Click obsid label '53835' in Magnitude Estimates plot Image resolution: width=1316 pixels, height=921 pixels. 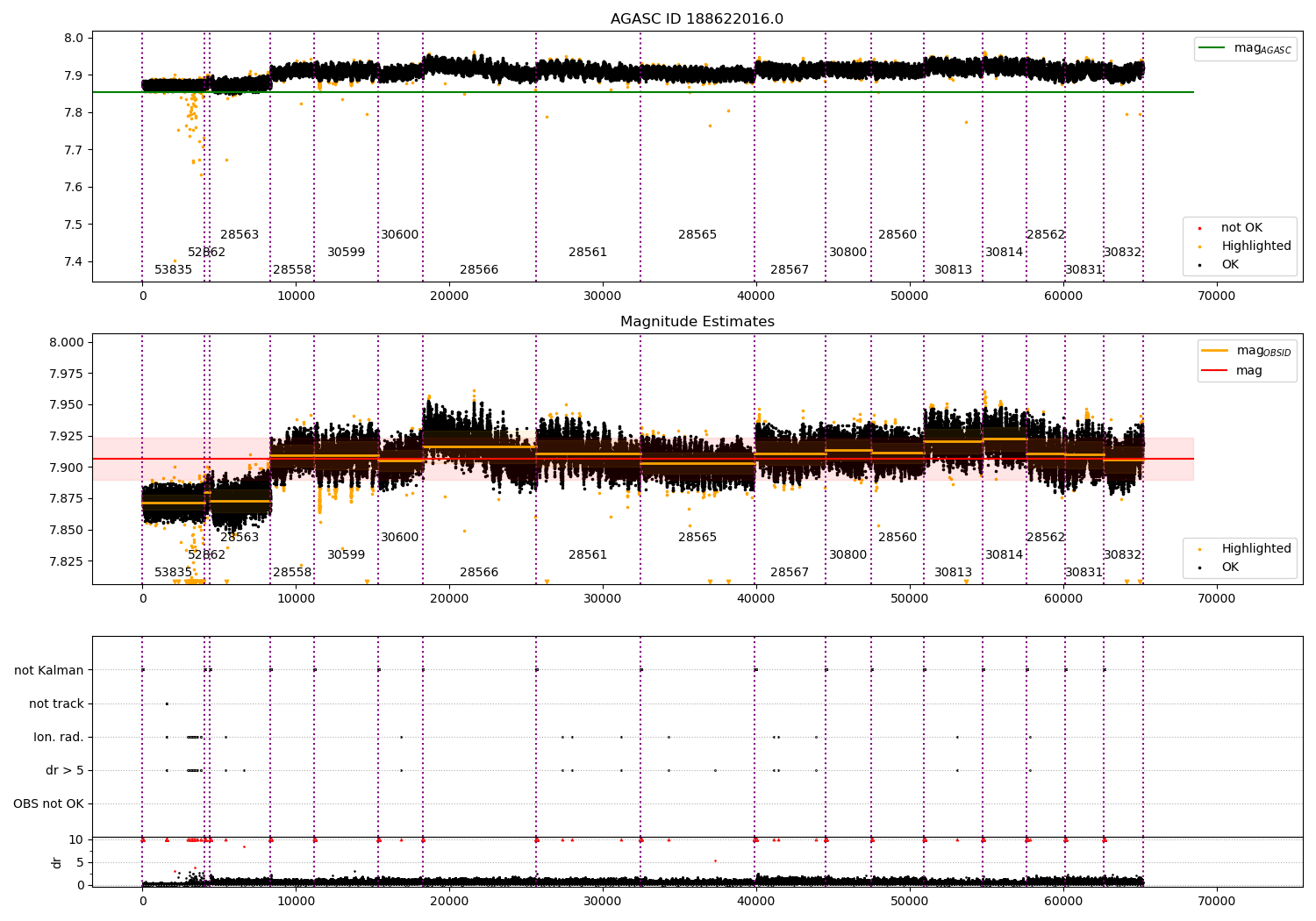pos(174,573)
